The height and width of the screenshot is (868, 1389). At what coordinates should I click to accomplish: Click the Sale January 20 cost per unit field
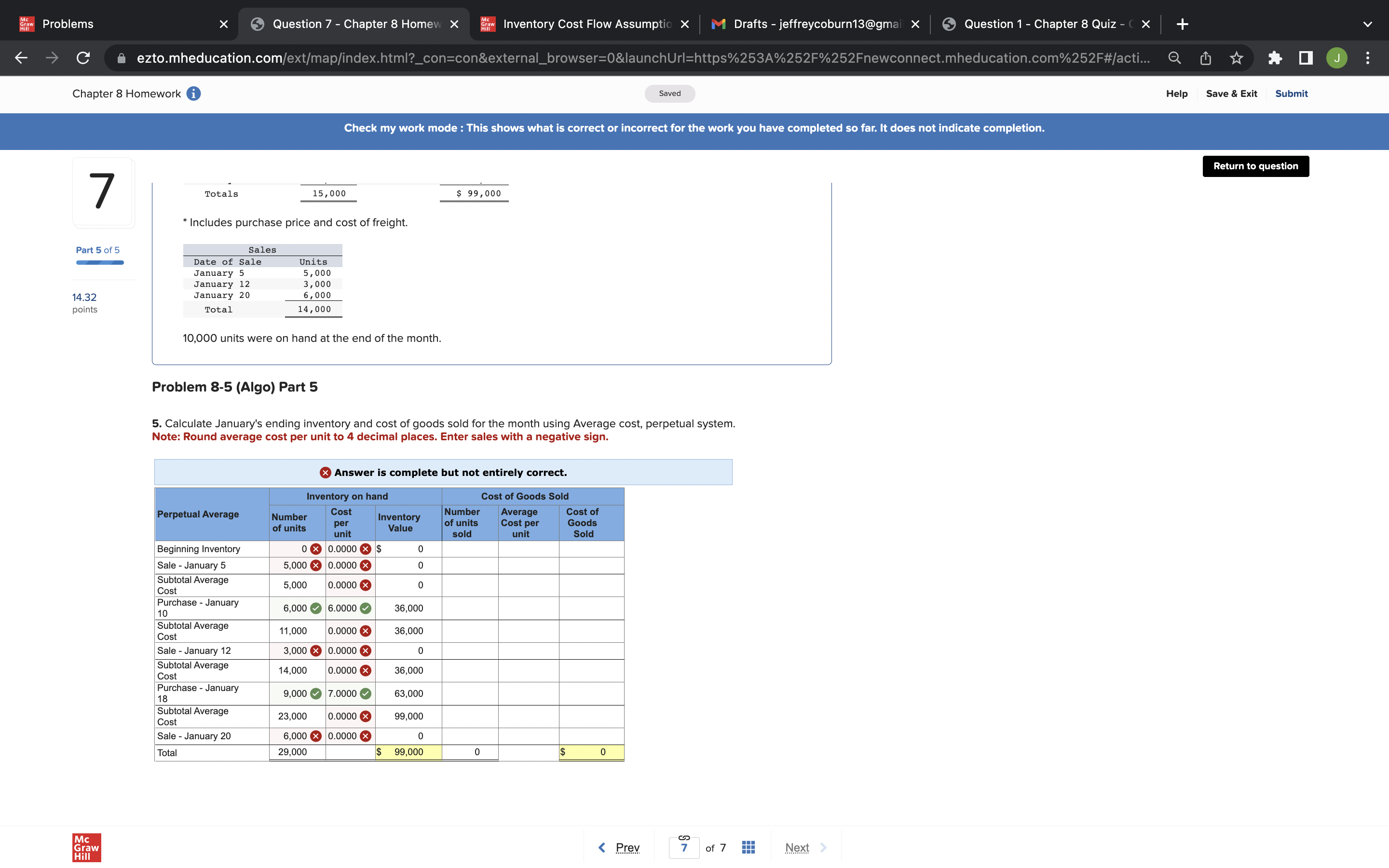342,736
